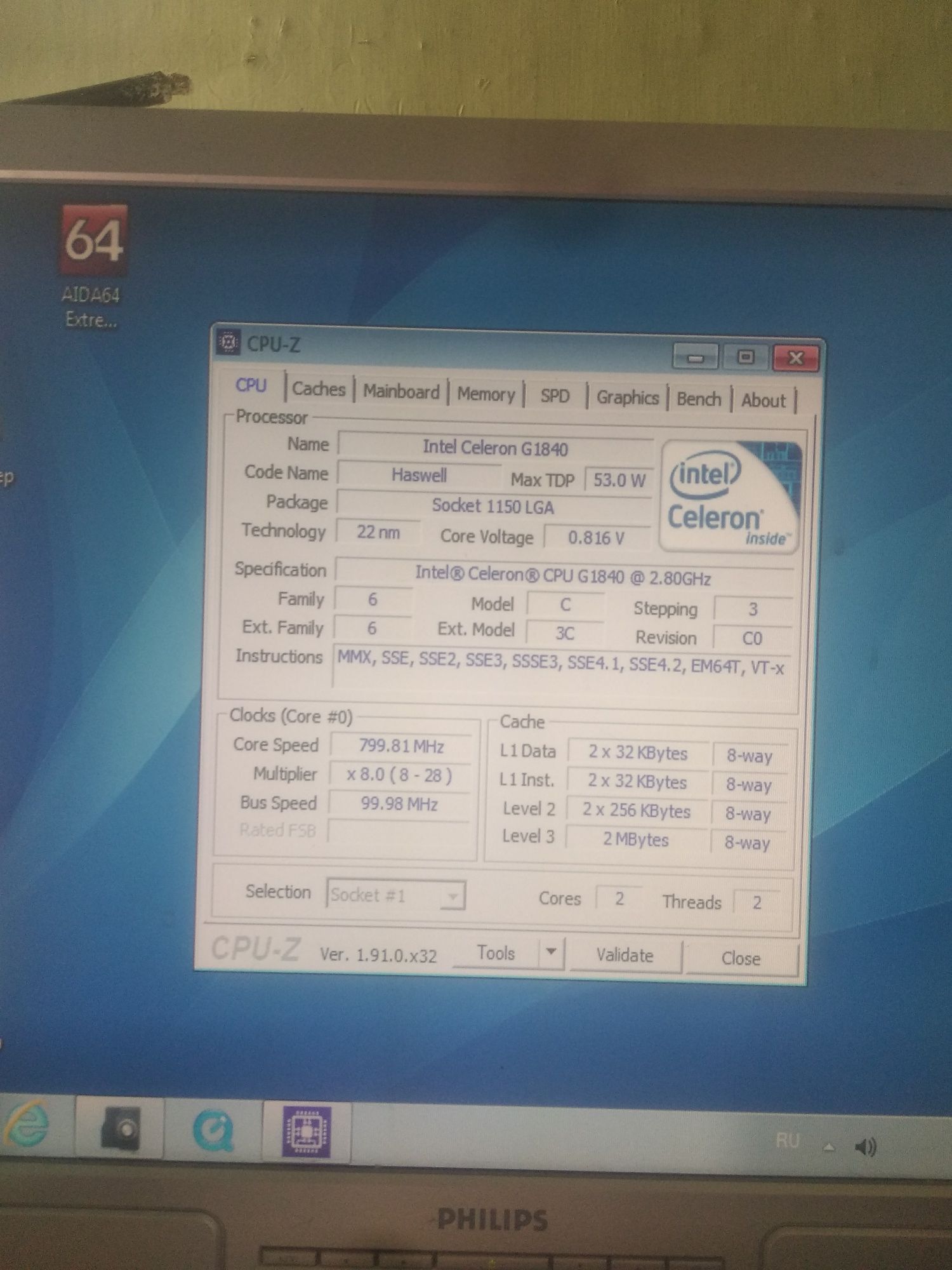Click the Level 3 8-way value

pyautogui.click(x=748, y=843)
